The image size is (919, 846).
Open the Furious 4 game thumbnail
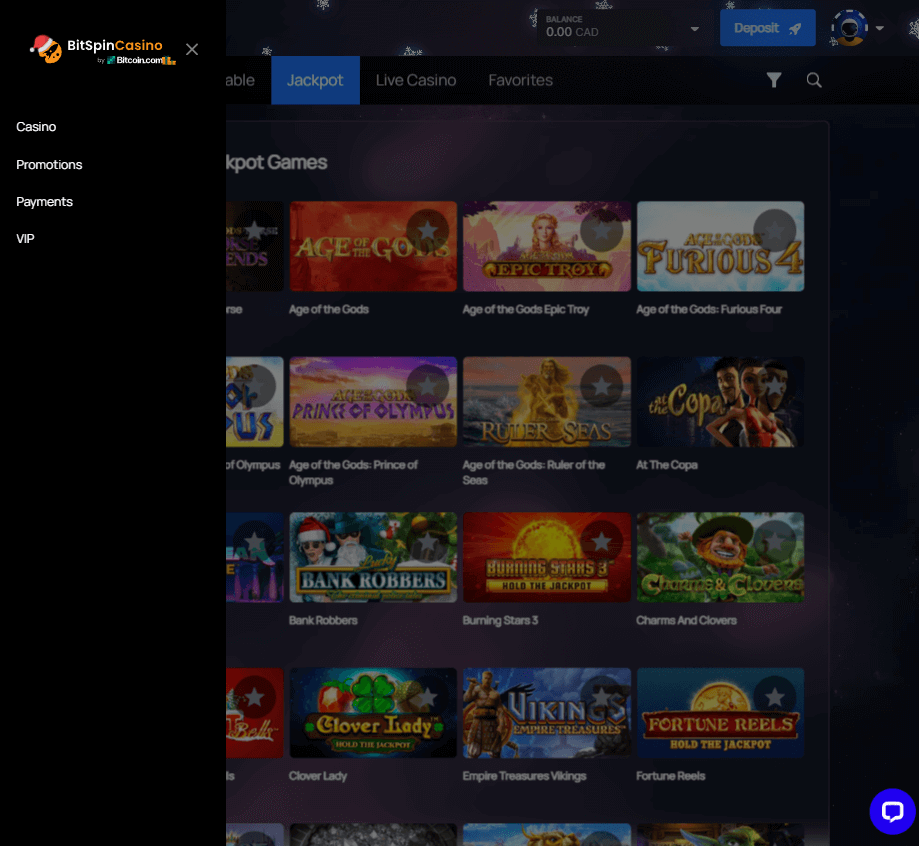[x=720, y=246]
